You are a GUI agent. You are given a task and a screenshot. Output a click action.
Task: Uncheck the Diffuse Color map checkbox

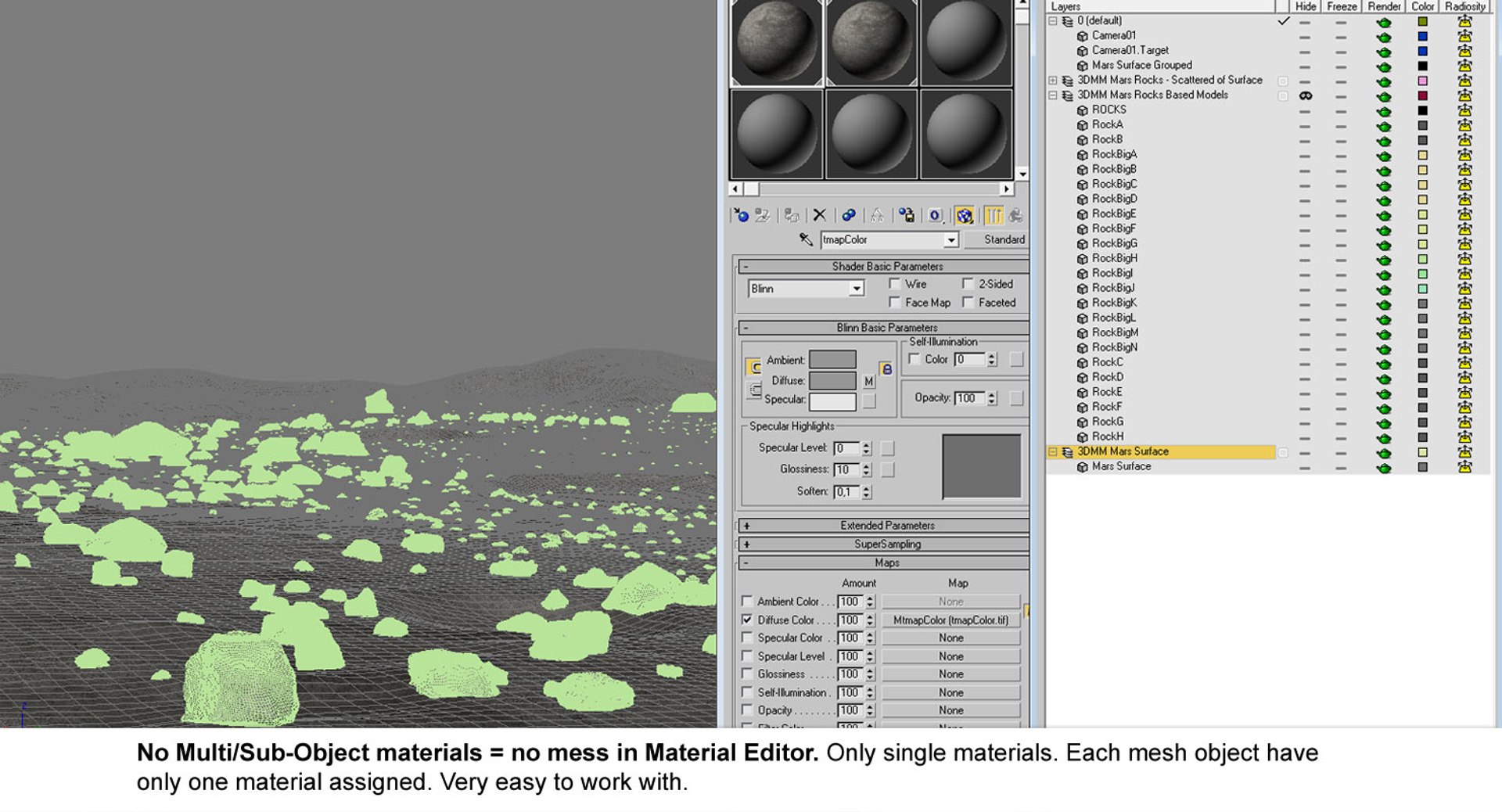(x=747, y=620)
